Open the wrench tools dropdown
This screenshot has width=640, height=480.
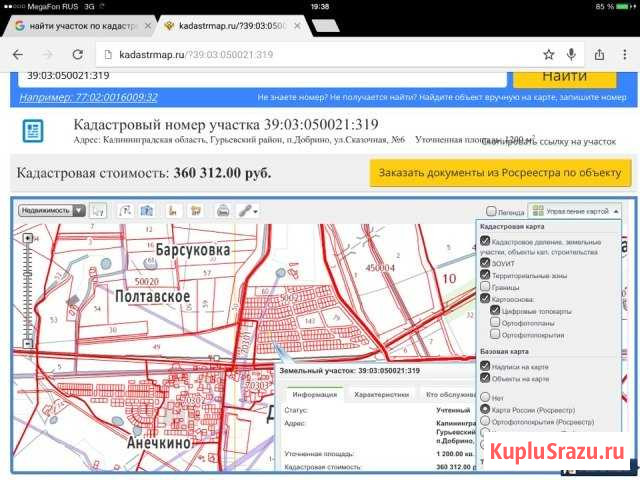click(248, 211)
